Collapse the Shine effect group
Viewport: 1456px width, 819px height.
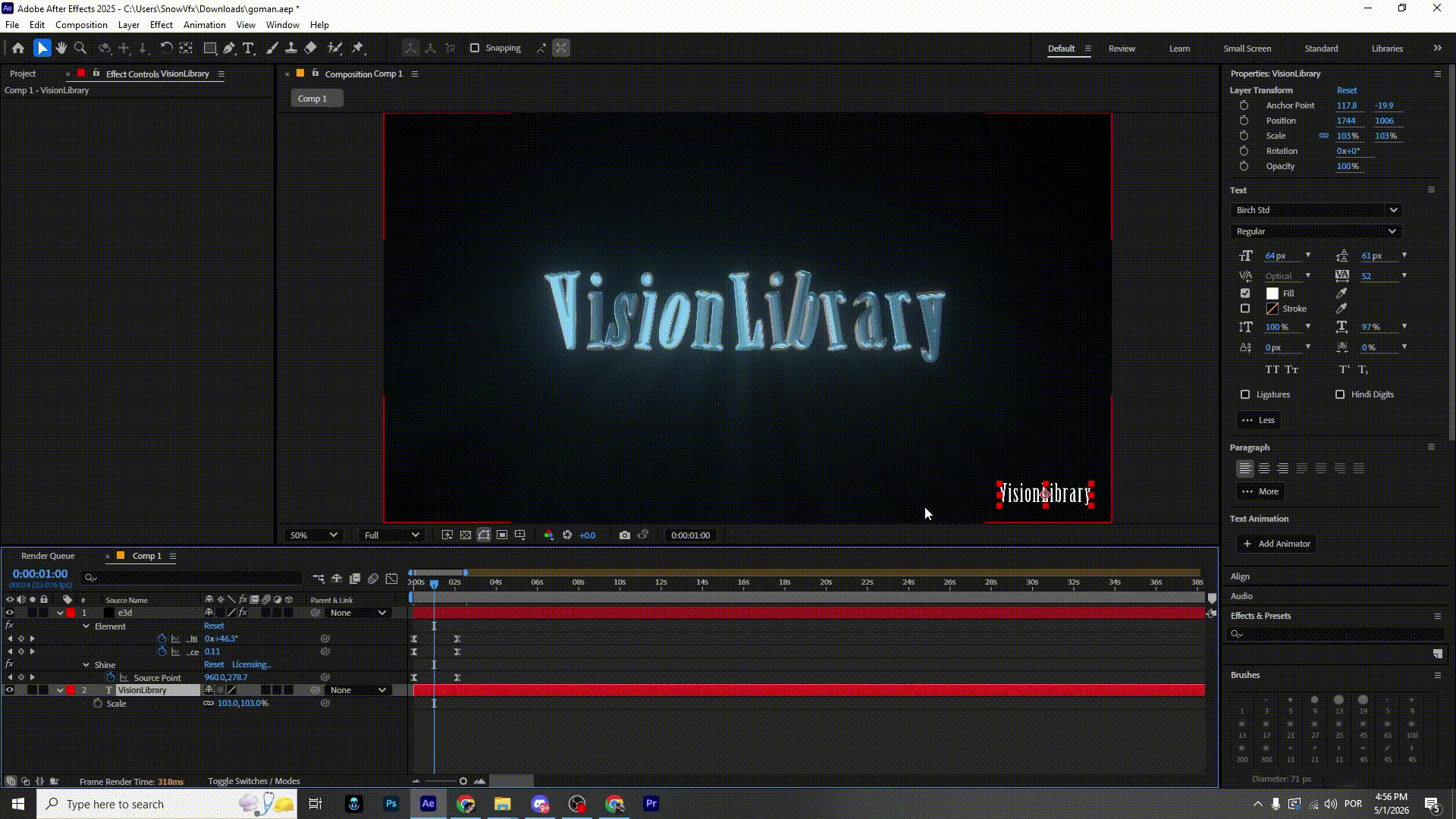click(x=86, y=665)
